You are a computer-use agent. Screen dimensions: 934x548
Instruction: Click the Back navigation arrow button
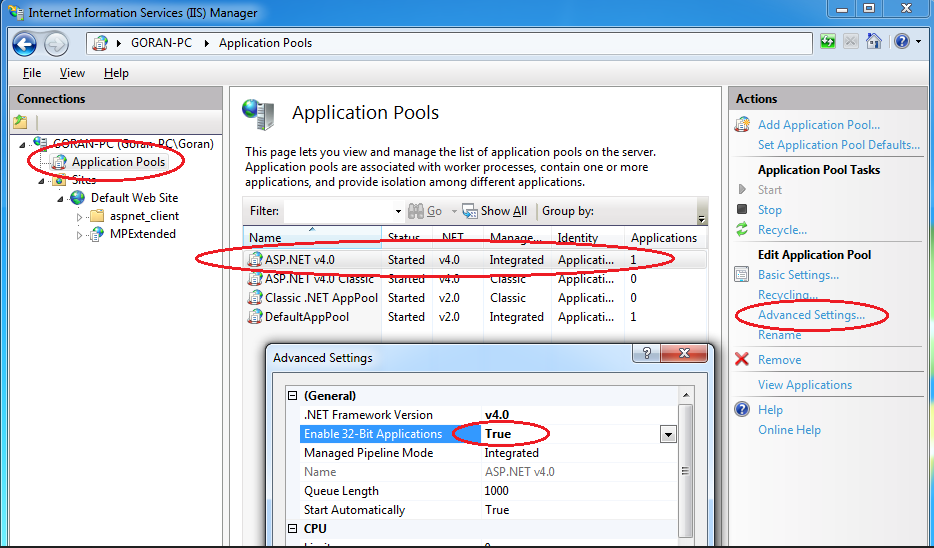click(25, 43)
